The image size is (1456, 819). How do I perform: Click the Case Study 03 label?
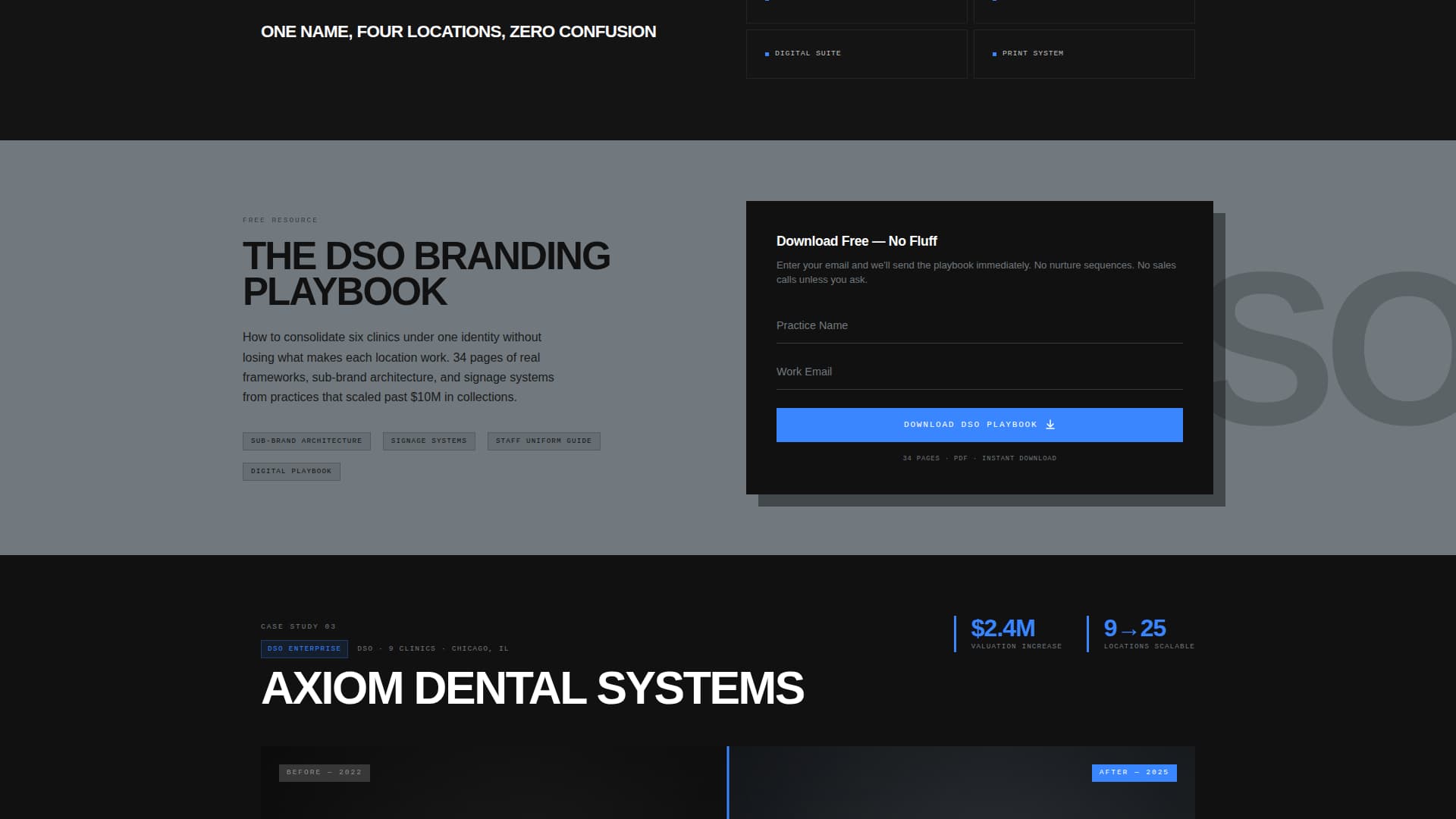298,627
